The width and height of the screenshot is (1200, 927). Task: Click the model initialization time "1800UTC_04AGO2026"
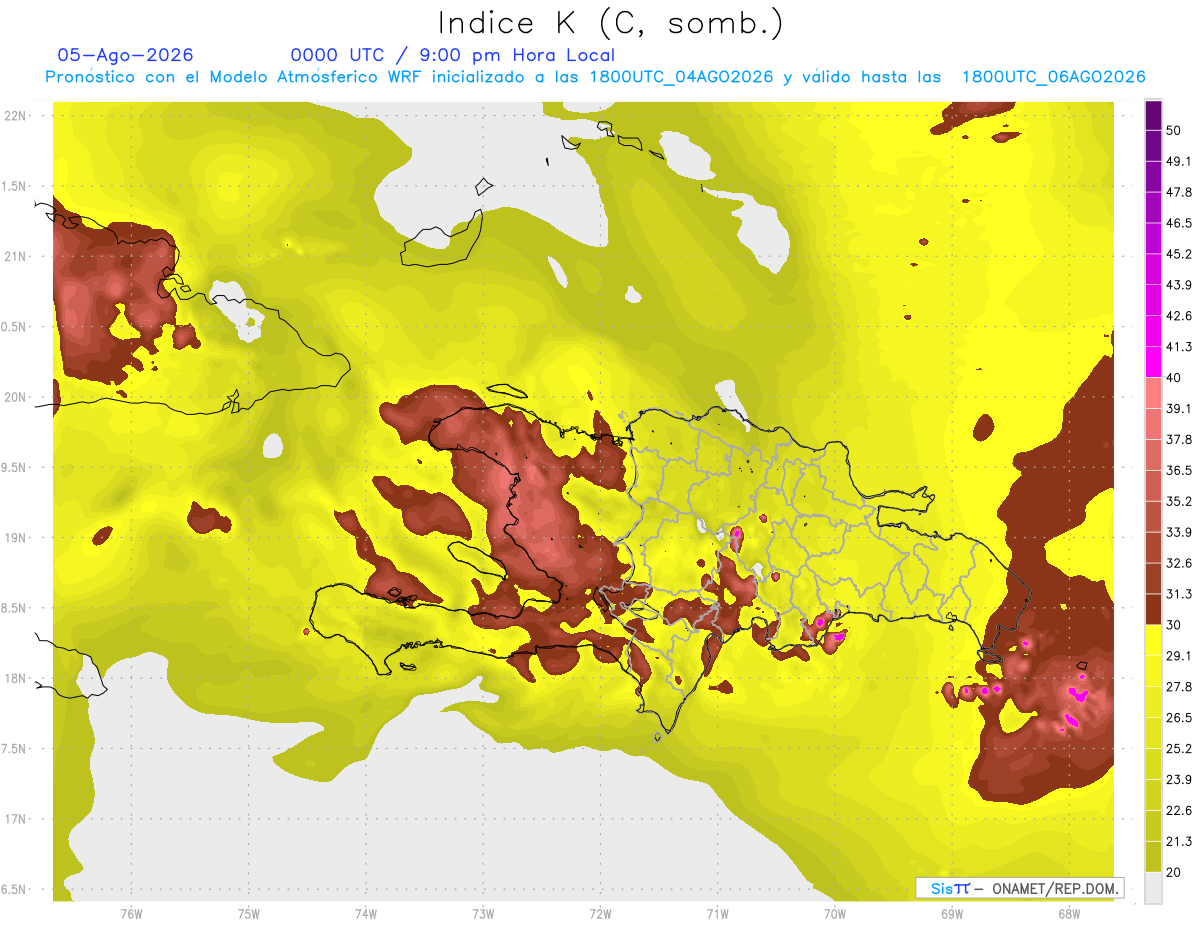point(682,77)
